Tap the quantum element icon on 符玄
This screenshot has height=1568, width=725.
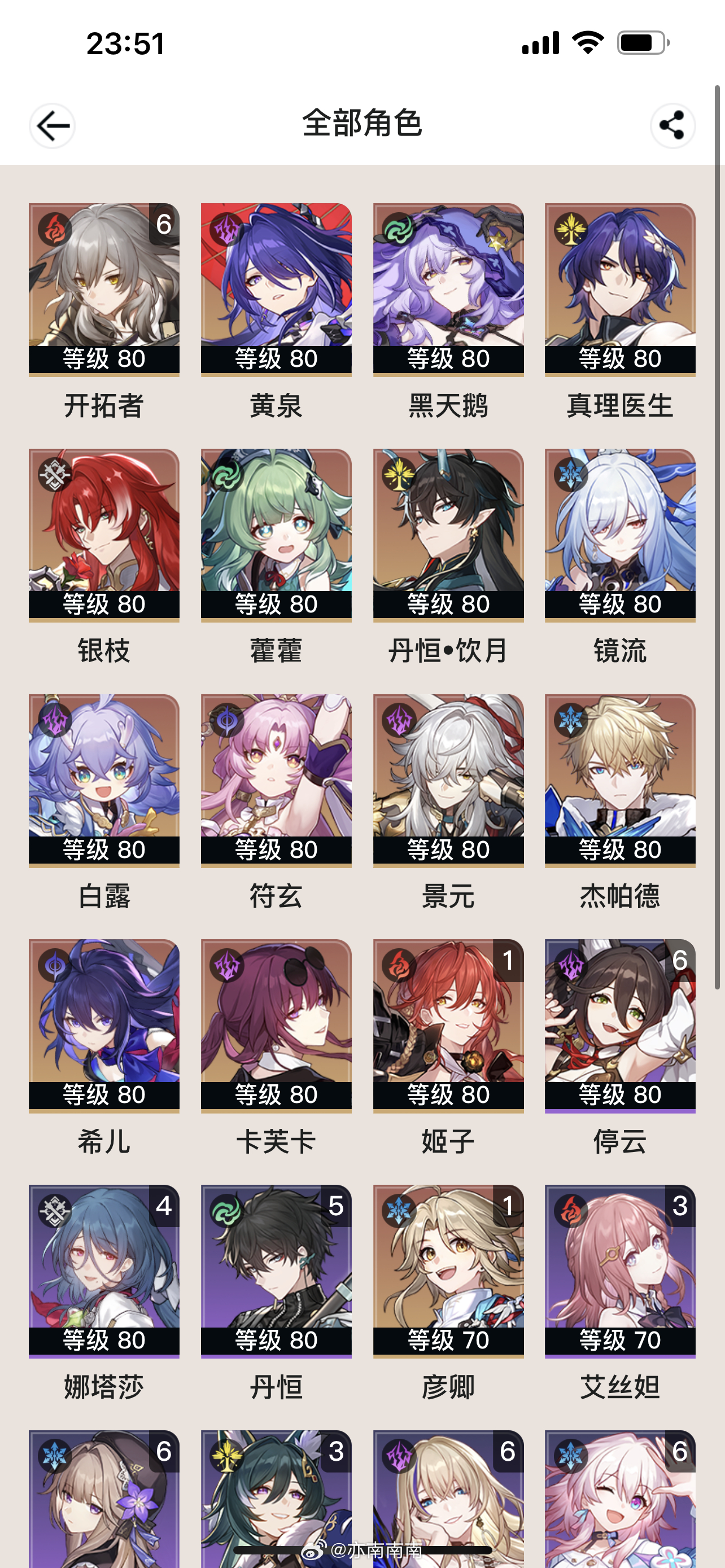[x=226, y=720]
